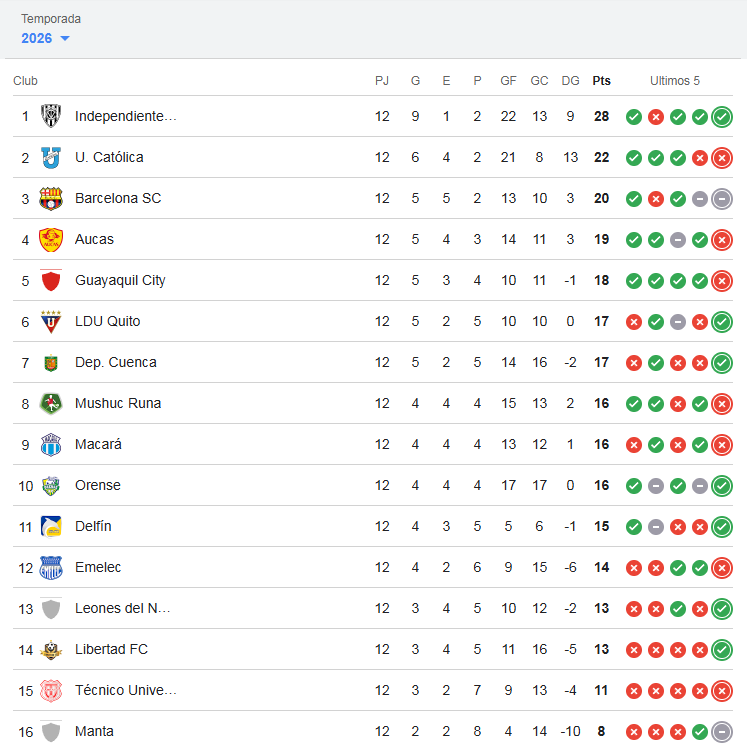The width and height of the screenshot is (747, 756).
Task: Click Barcelona SC's latest draw result indicator
Action: (x=722, y=199)
